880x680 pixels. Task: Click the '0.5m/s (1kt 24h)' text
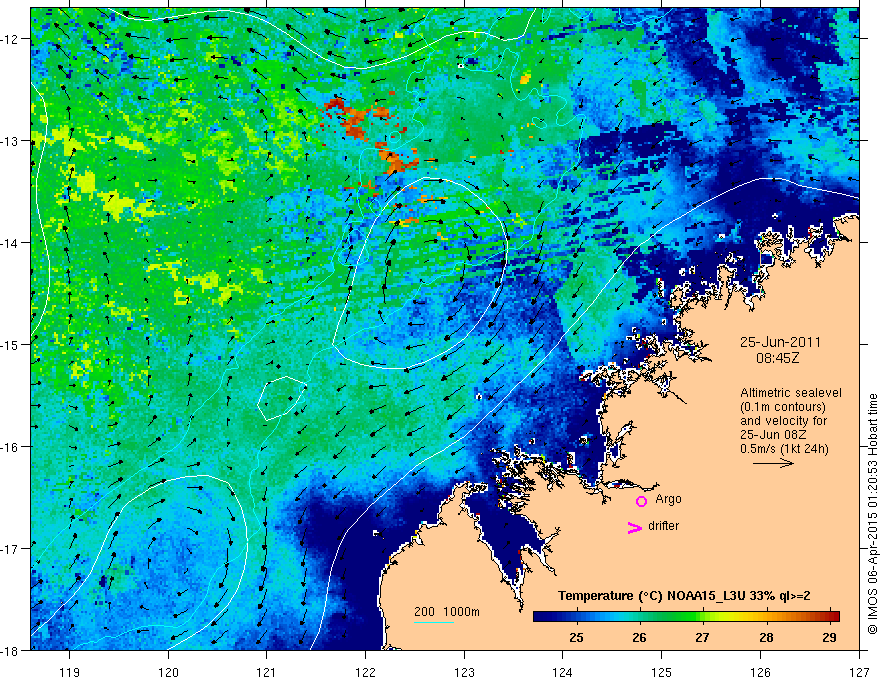coord(785,449)
